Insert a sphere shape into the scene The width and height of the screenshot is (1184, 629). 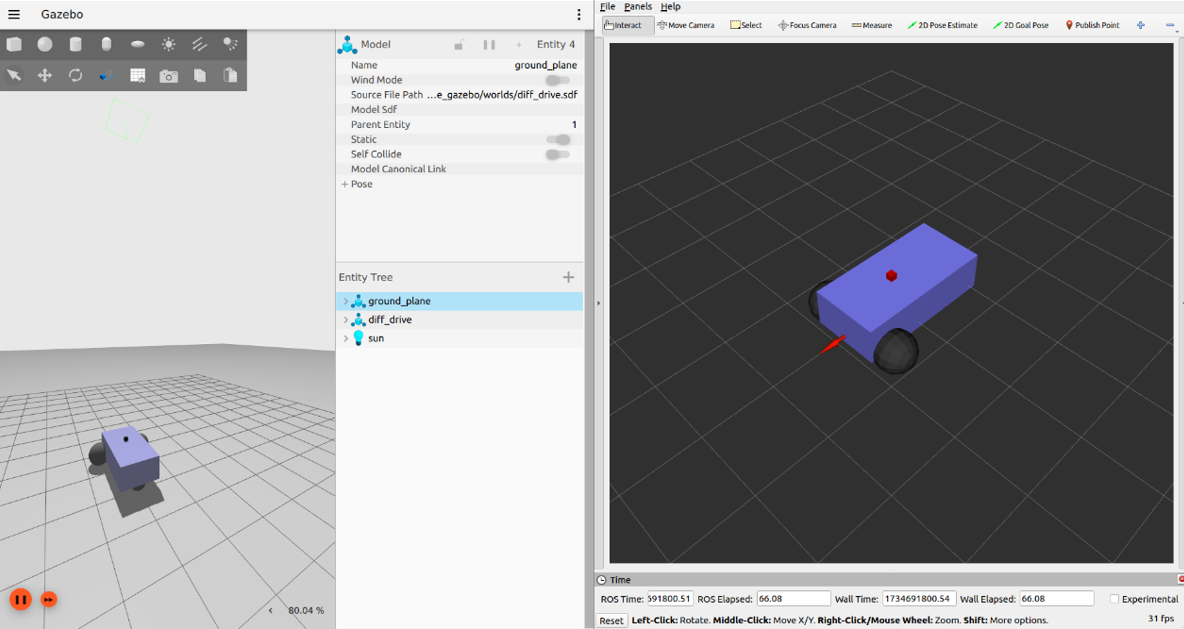pyautogui.click(x=45, y=44)
